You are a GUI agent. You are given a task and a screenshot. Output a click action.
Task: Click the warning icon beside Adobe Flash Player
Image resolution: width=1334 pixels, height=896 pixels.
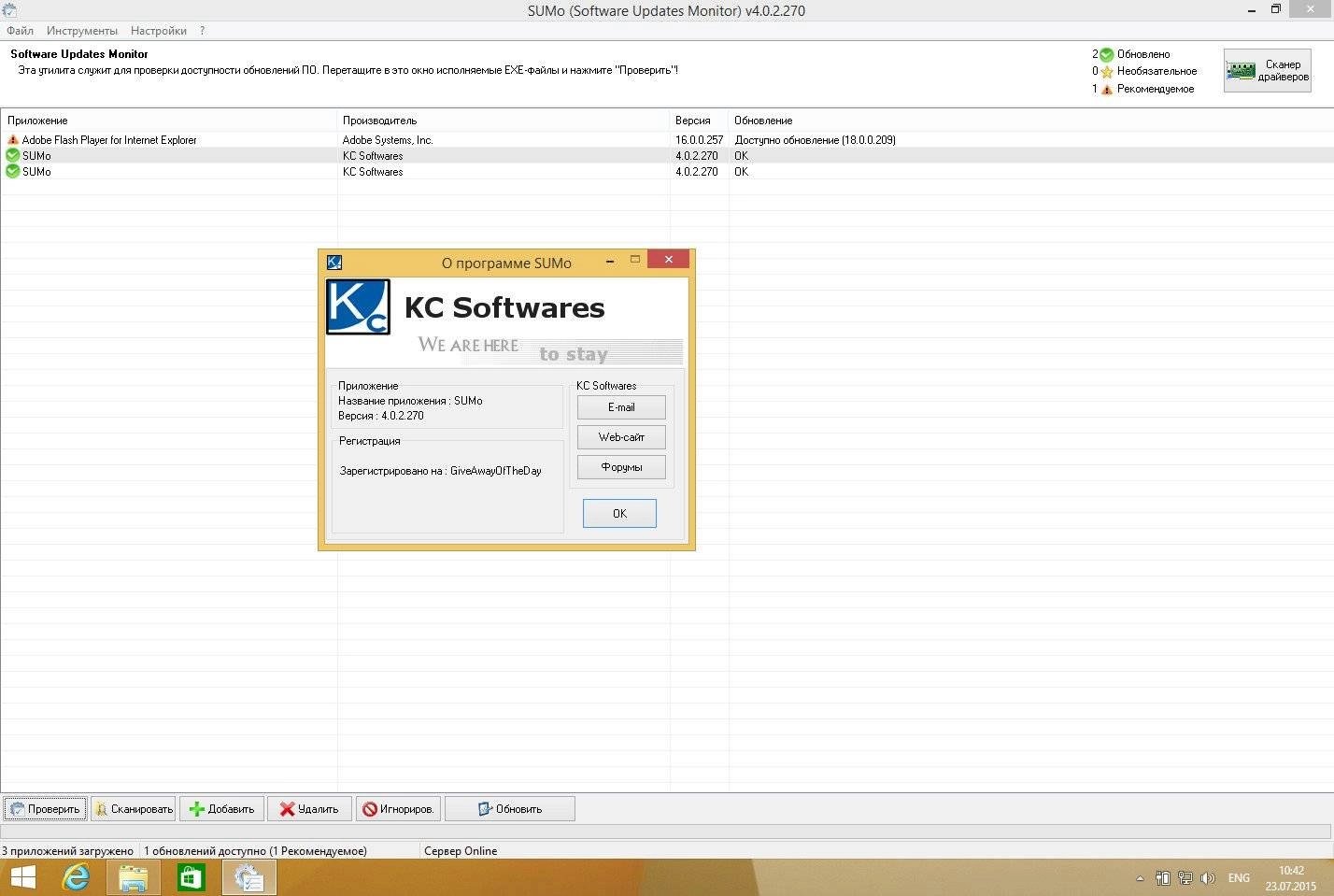tap(13, 140)
